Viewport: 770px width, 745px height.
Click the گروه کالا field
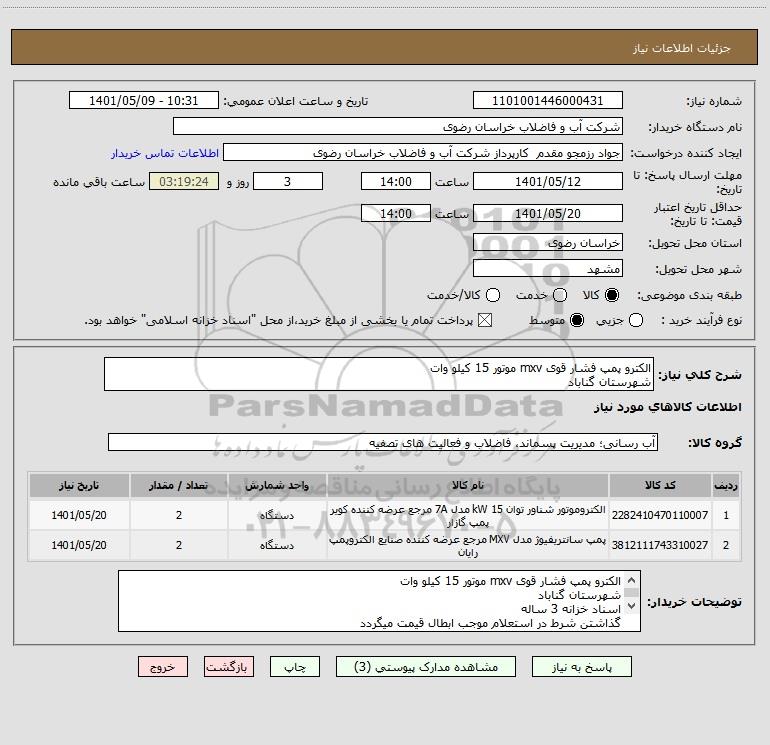(383, 442)
